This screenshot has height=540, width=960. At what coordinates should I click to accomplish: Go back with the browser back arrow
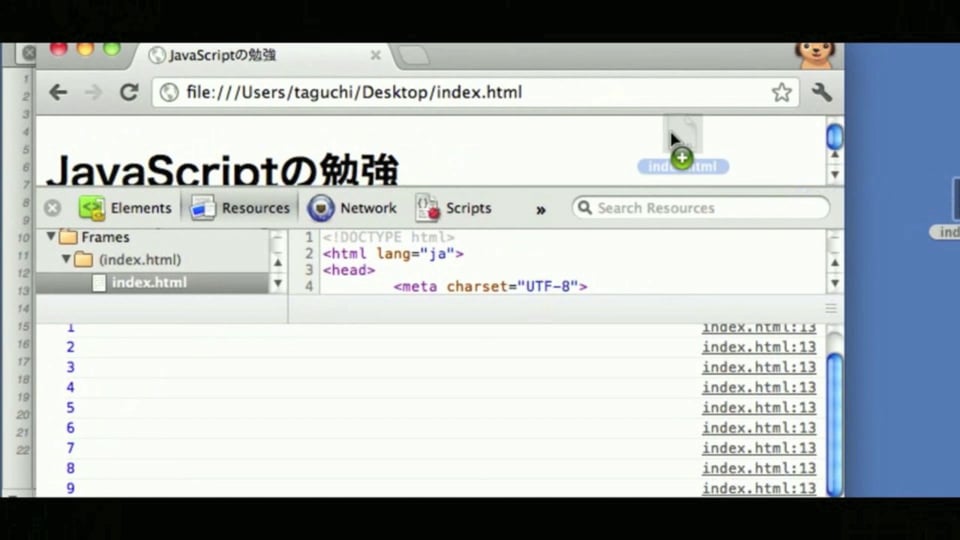point(58,92)
